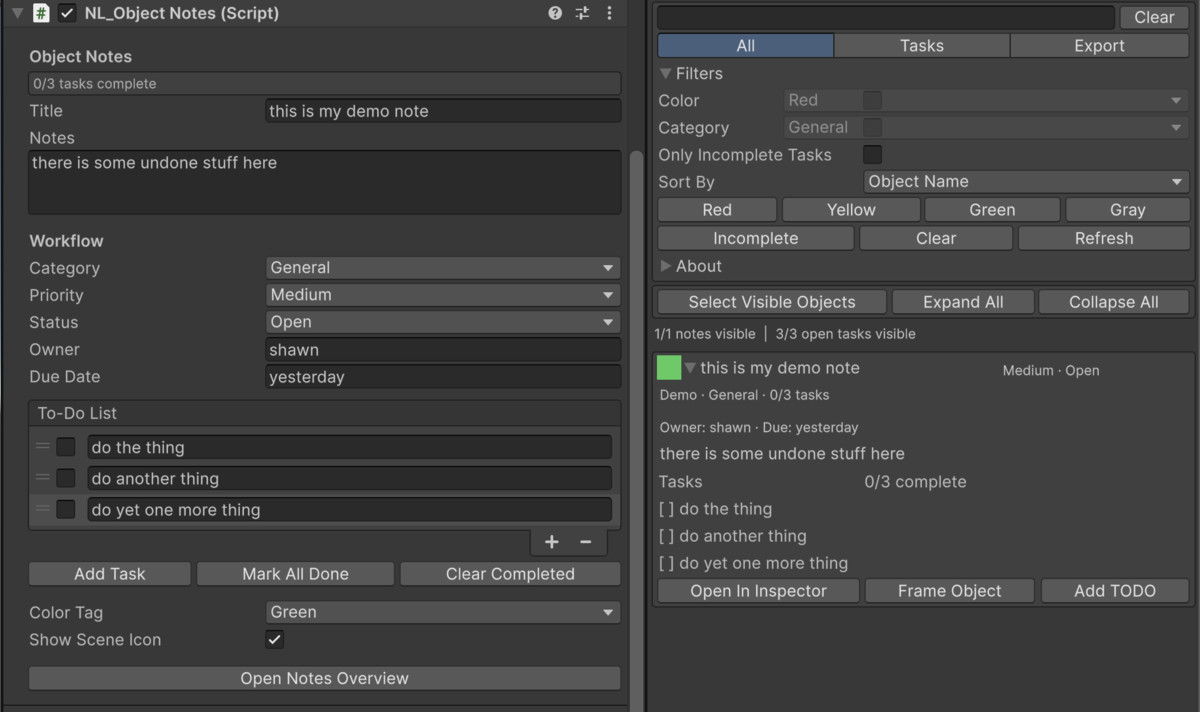1200x712 pixels.
Task: Open the script component help icon
Action: [x=555, y=13]
